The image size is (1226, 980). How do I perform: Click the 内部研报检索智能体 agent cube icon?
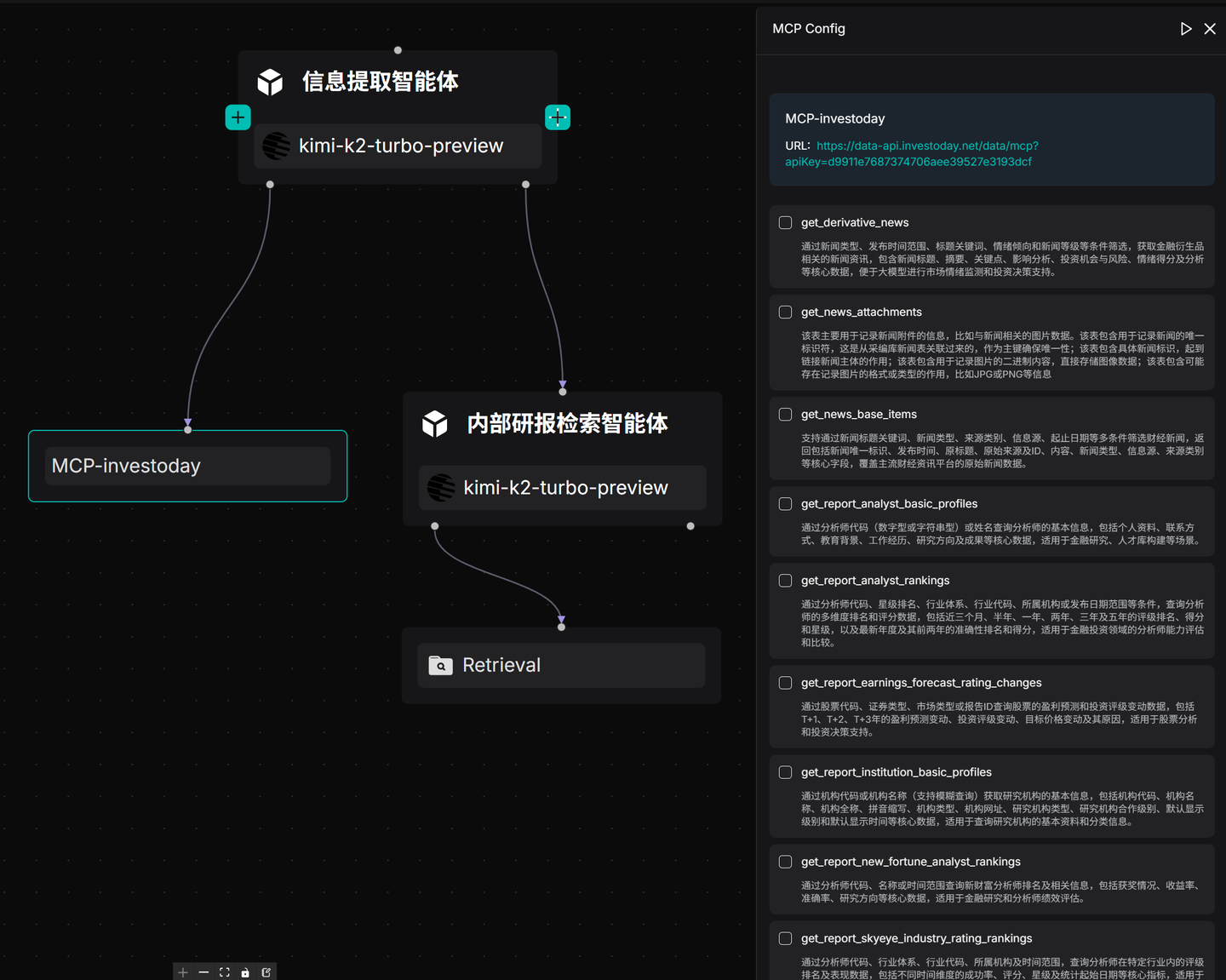pyautogui.click(x=434, y=423)
